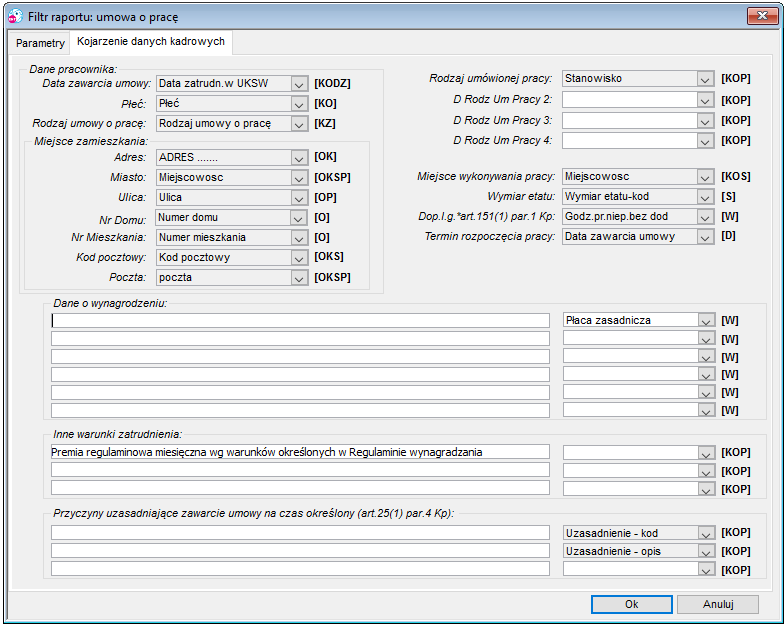The width and height of the screenshot is (784, 625).
Task: Confirm with the Ok button
Action: point(632,604)
